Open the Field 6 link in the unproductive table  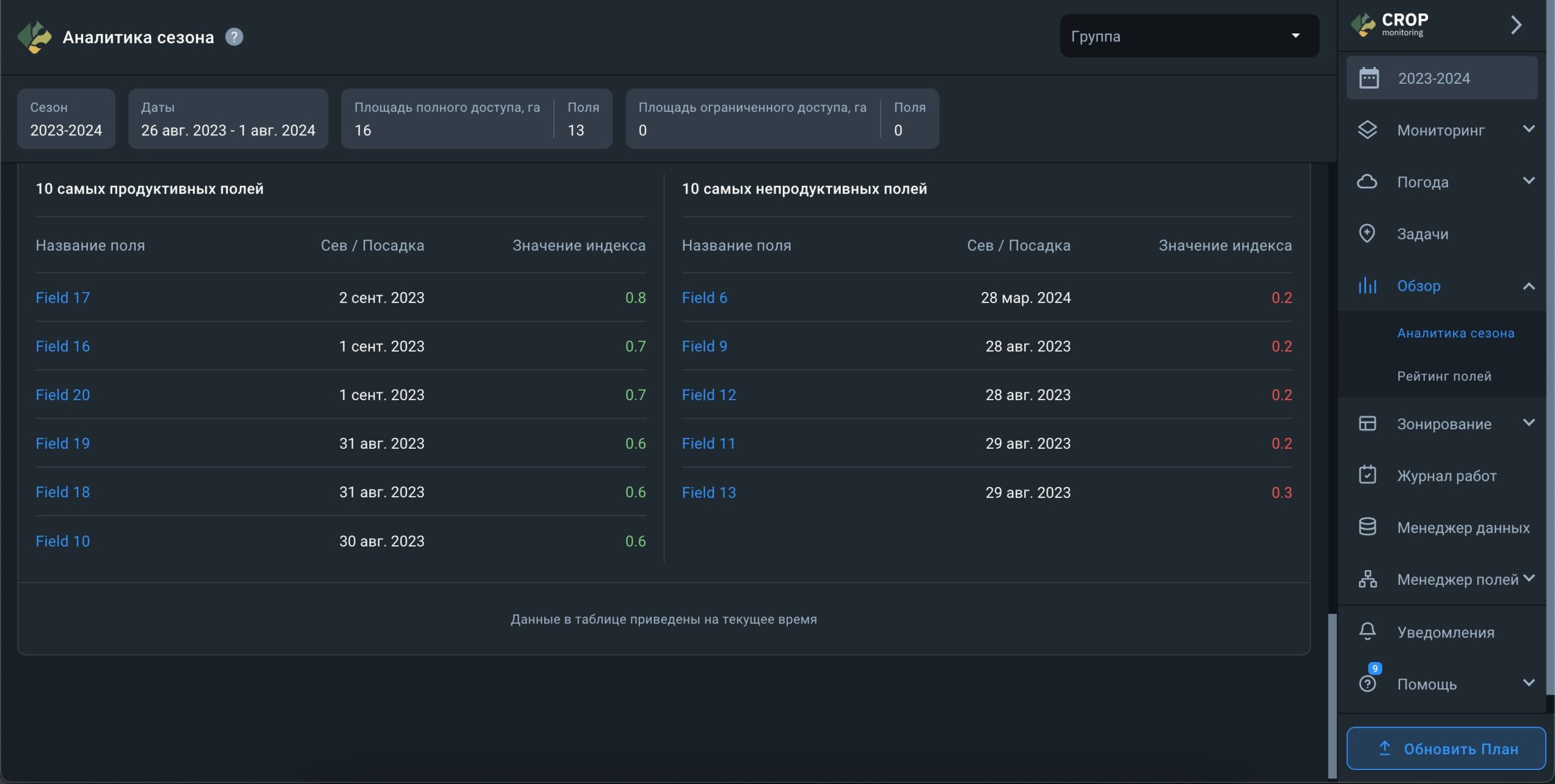click(704, 298)
